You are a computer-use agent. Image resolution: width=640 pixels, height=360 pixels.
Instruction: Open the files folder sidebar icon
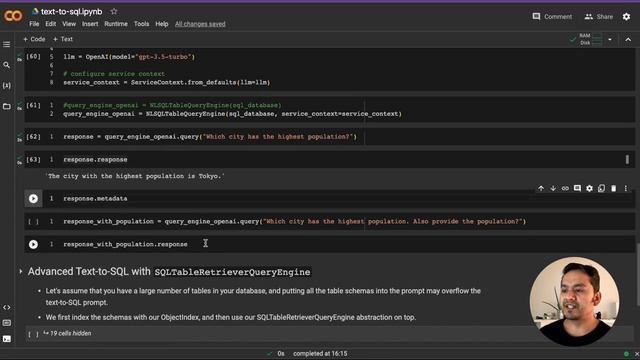tap(7, 107)
